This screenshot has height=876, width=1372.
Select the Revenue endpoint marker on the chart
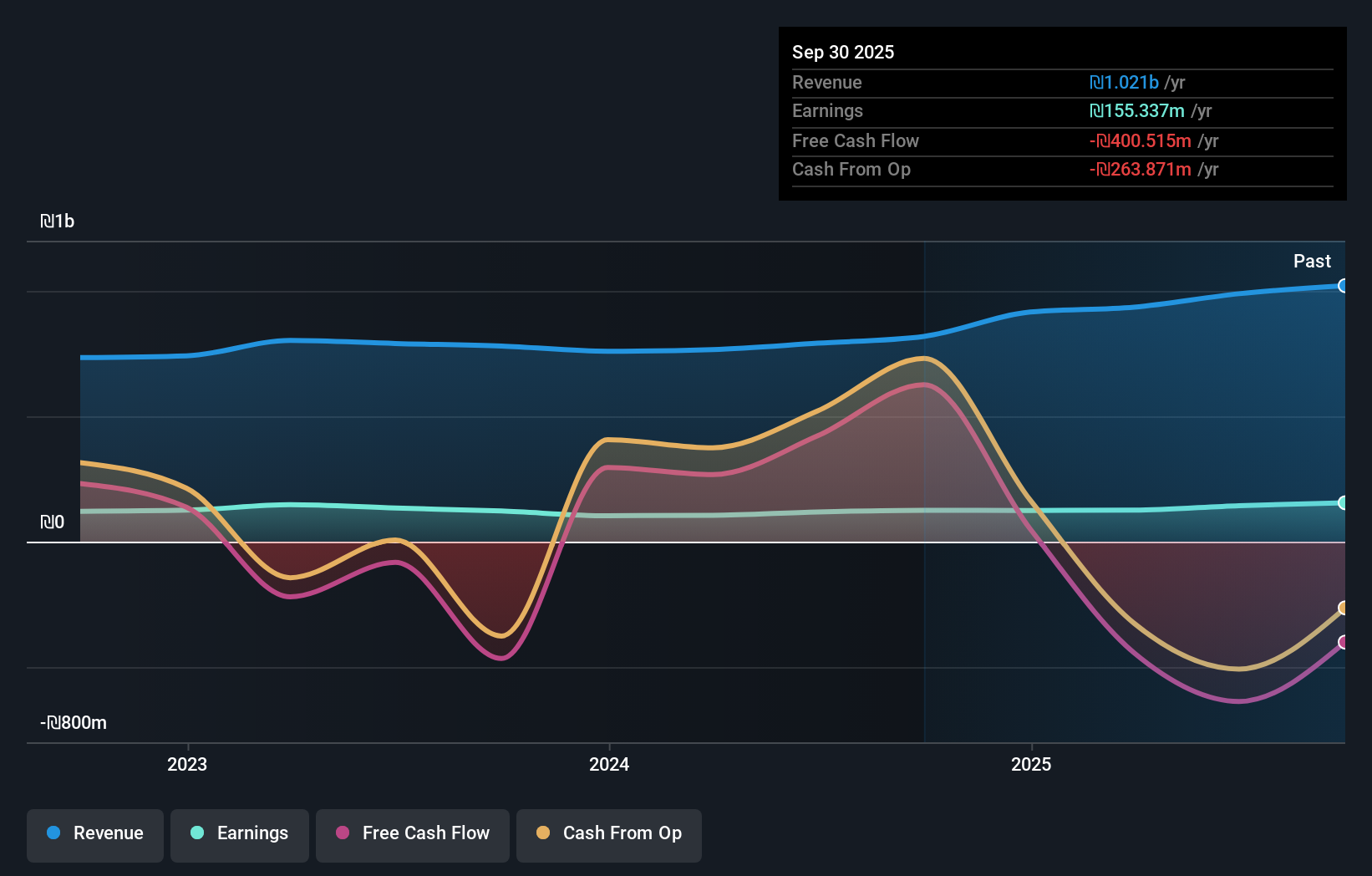tap(1344, 286)
